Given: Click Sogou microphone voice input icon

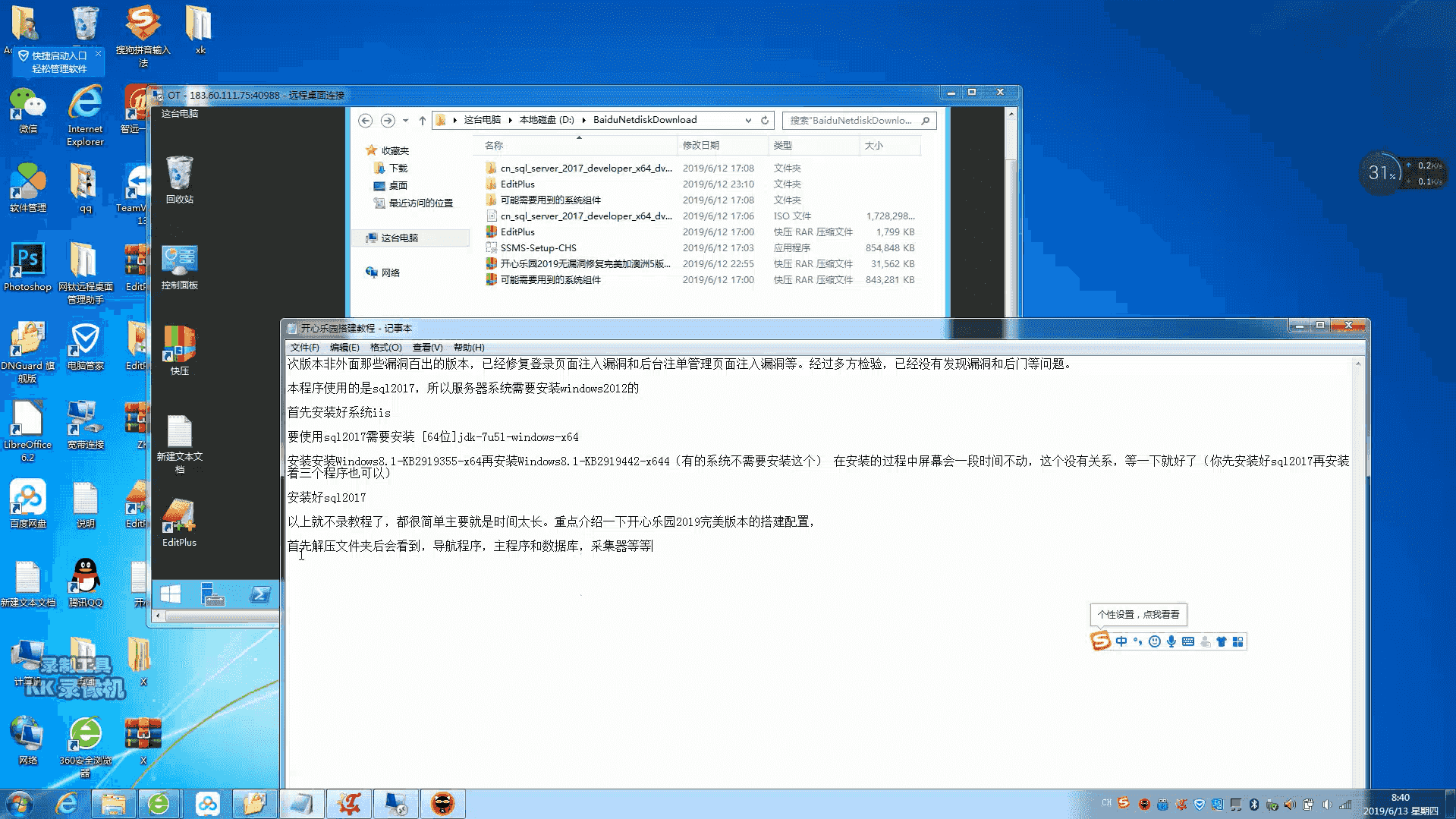Looking at the screenshot, I should pos(1171,642).
